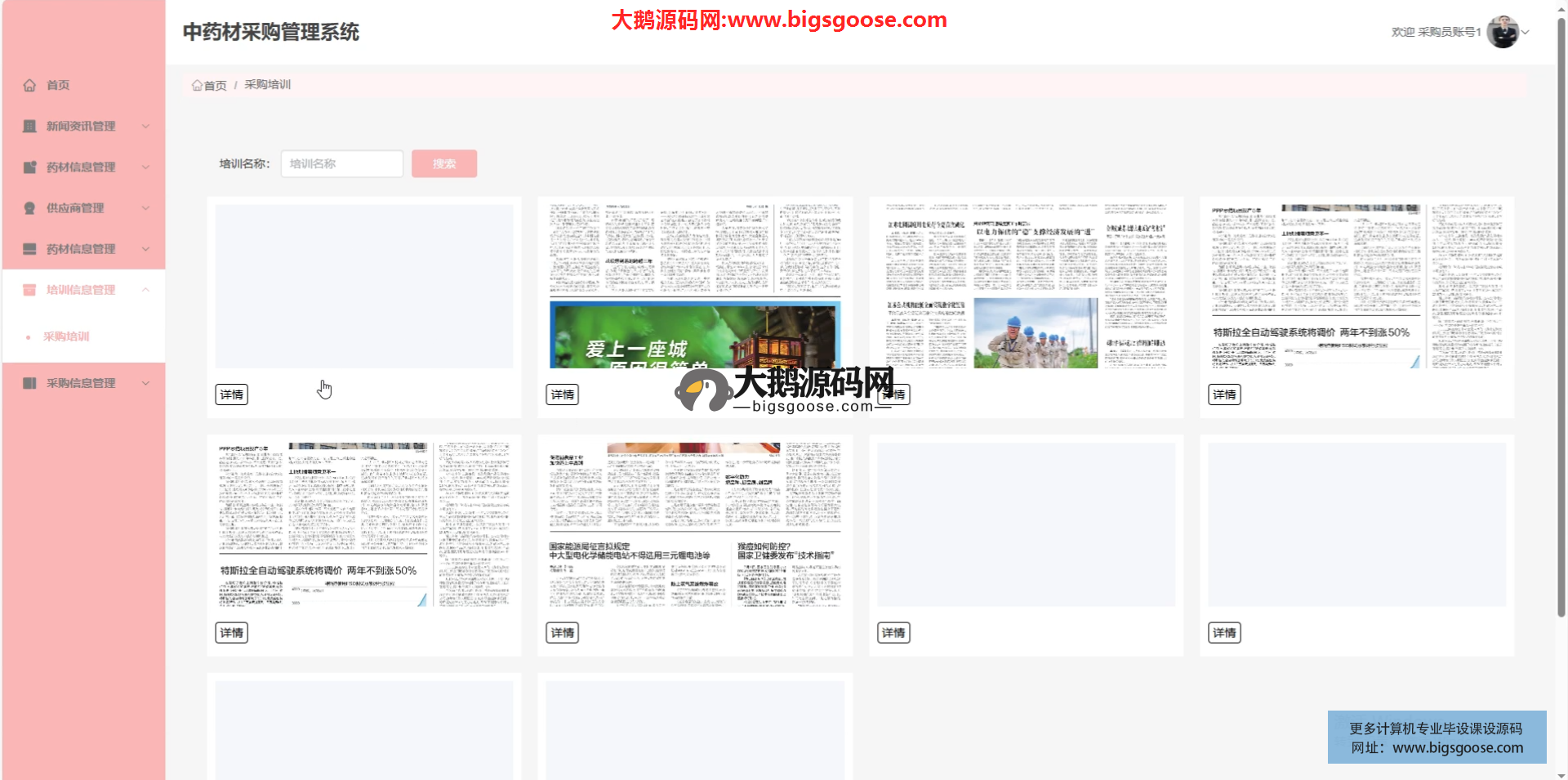Image resolution: width=1568 pixels, height=780 pixels.
Task: Click the 新闻资讯管理 sidebar icon
Action: [29, 126]
